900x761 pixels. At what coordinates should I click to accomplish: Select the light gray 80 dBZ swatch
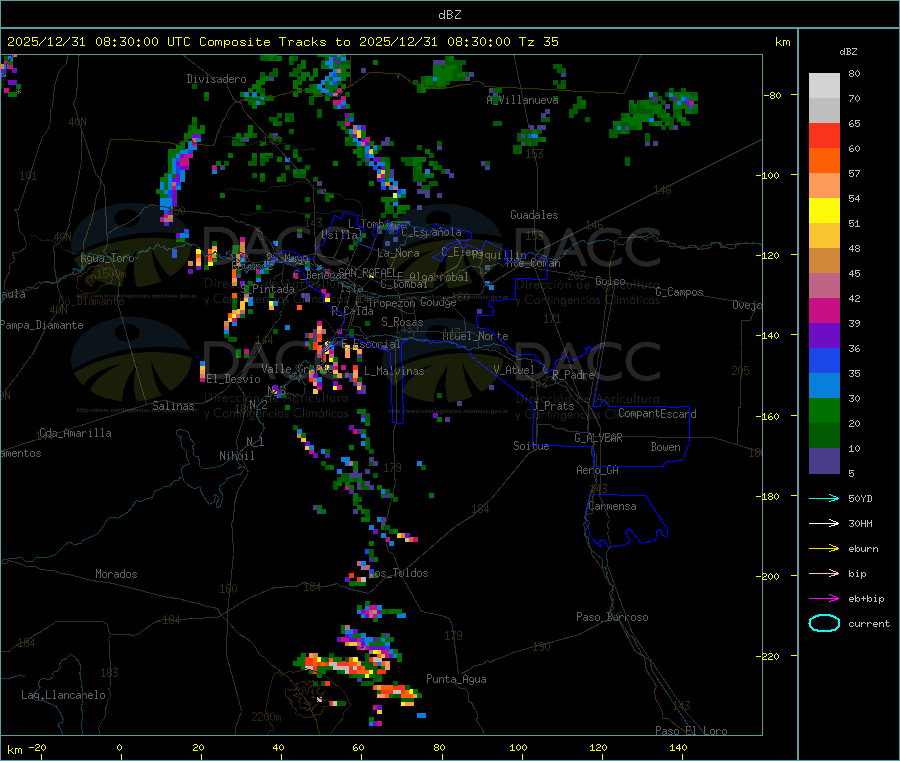click(824, 86)
